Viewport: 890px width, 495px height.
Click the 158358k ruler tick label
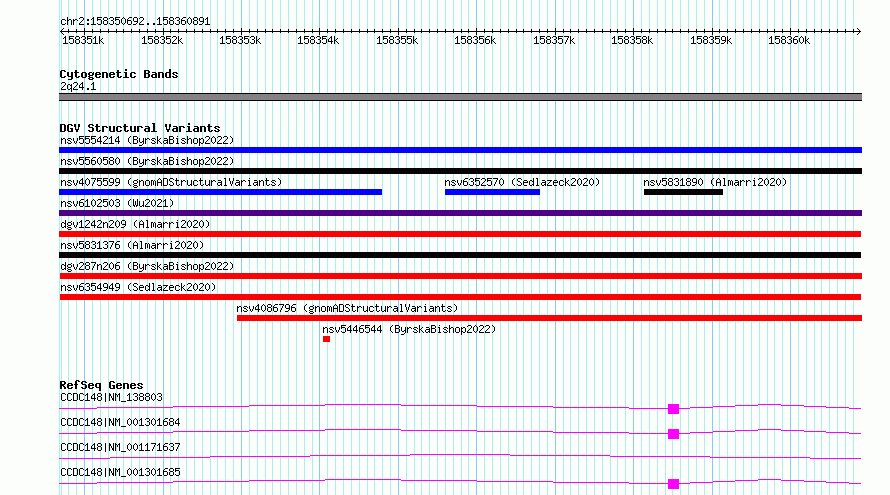[632, 40]
